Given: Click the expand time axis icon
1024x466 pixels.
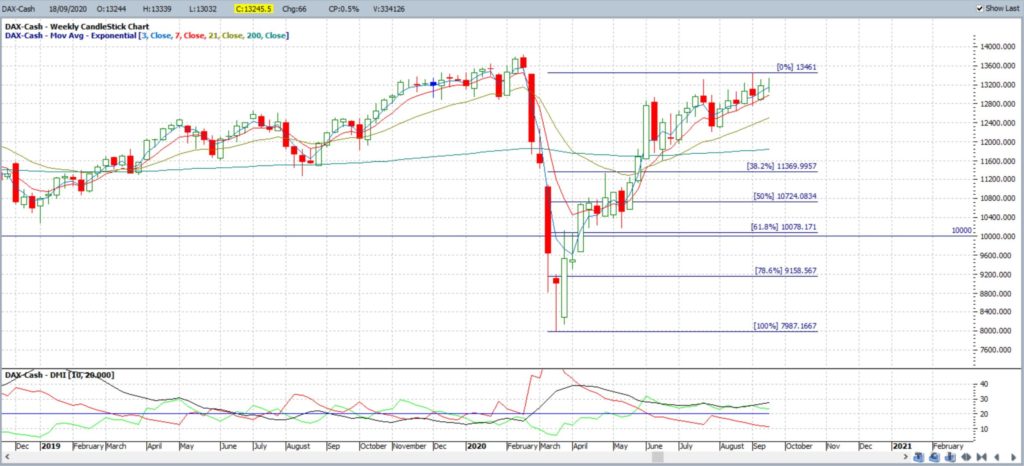Looking at the screenshot, I should pos(966,457).
